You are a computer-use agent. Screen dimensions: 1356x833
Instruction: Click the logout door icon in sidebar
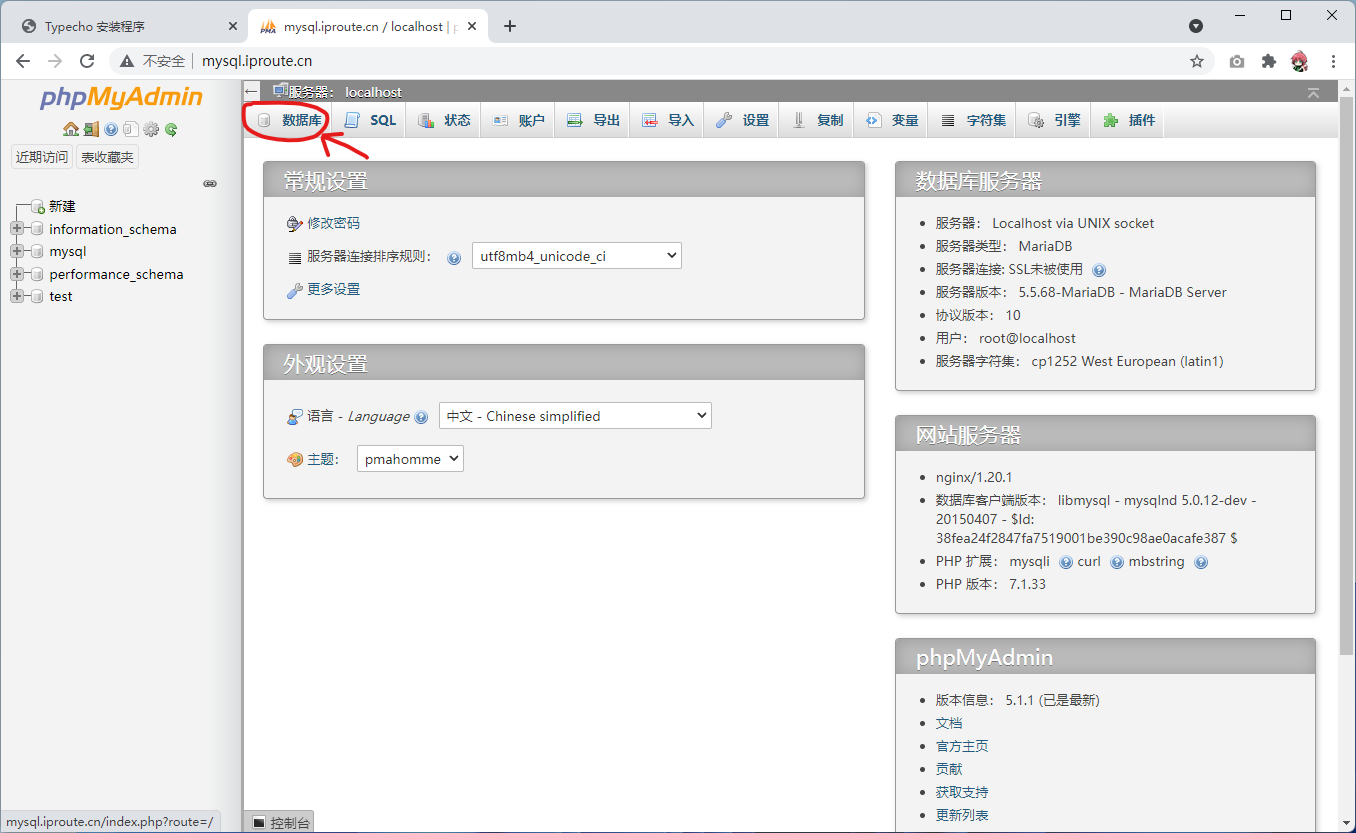(x=91, y=129)
